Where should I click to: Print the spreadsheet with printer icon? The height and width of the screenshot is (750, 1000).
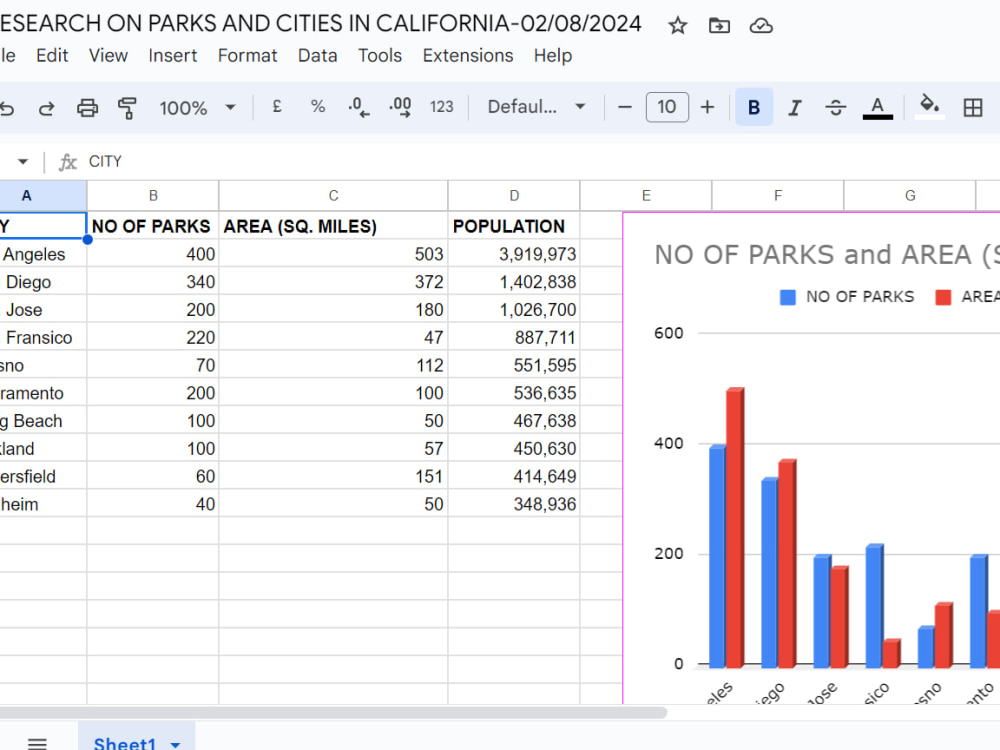[x=87, y=108]
